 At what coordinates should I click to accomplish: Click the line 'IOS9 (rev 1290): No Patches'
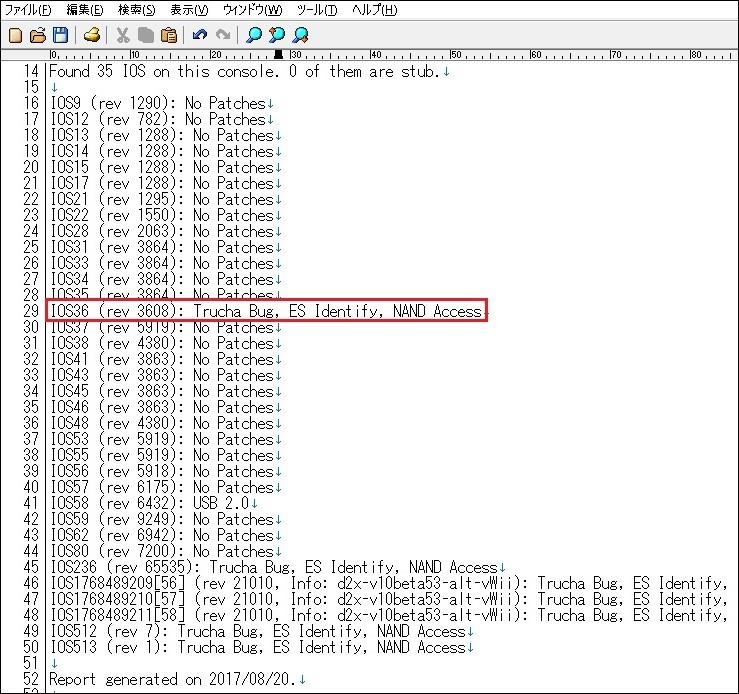pyautogui.click(x=161, y=103)
